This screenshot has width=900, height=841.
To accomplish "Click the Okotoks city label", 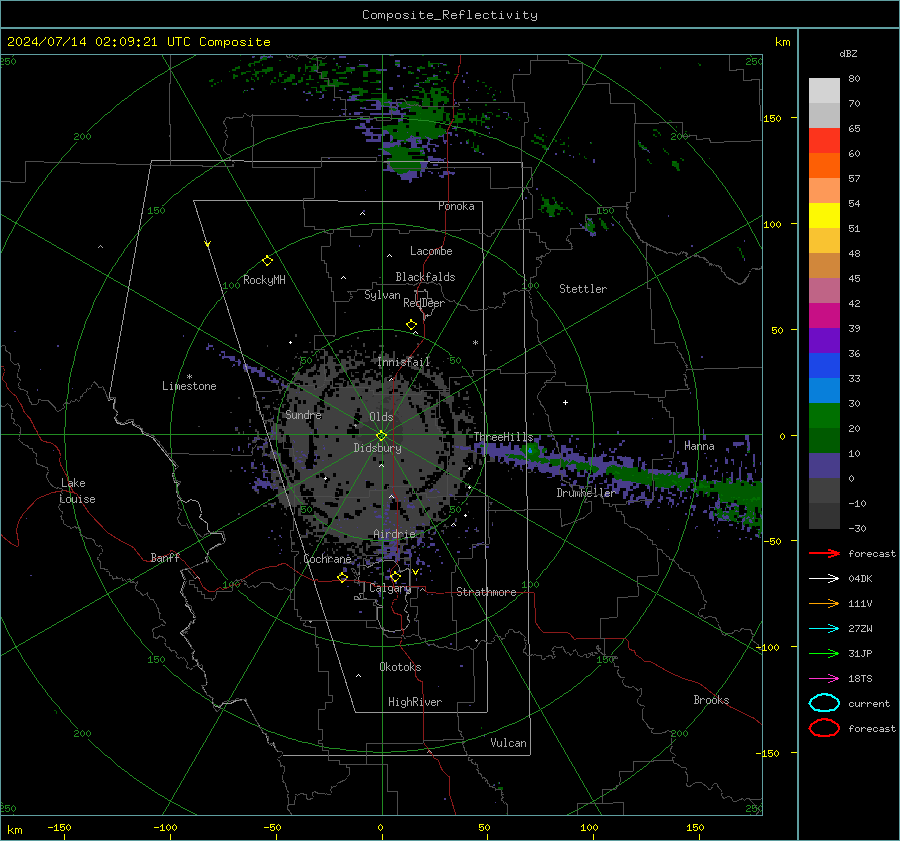I will [x=400, y=667].
